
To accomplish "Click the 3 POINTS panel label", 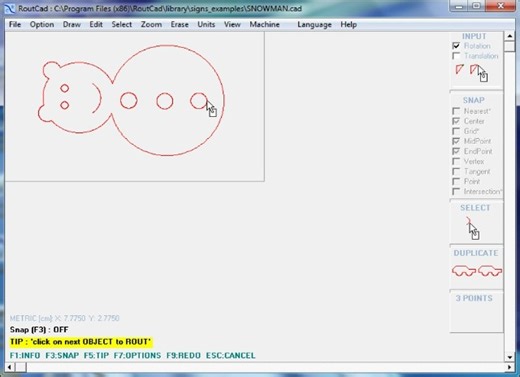I will [x=474, y=298].
